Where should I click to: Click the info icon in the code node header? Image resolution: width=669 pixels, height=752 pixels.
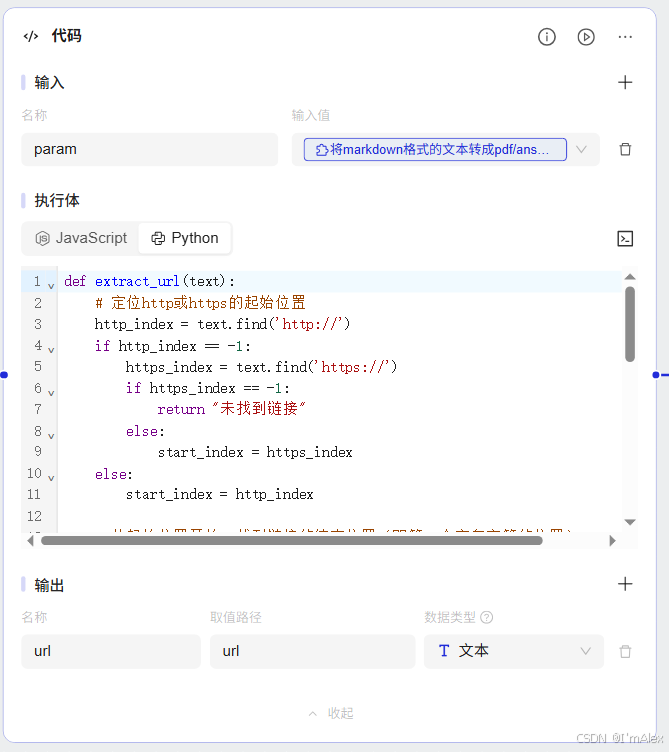[546, 37]
